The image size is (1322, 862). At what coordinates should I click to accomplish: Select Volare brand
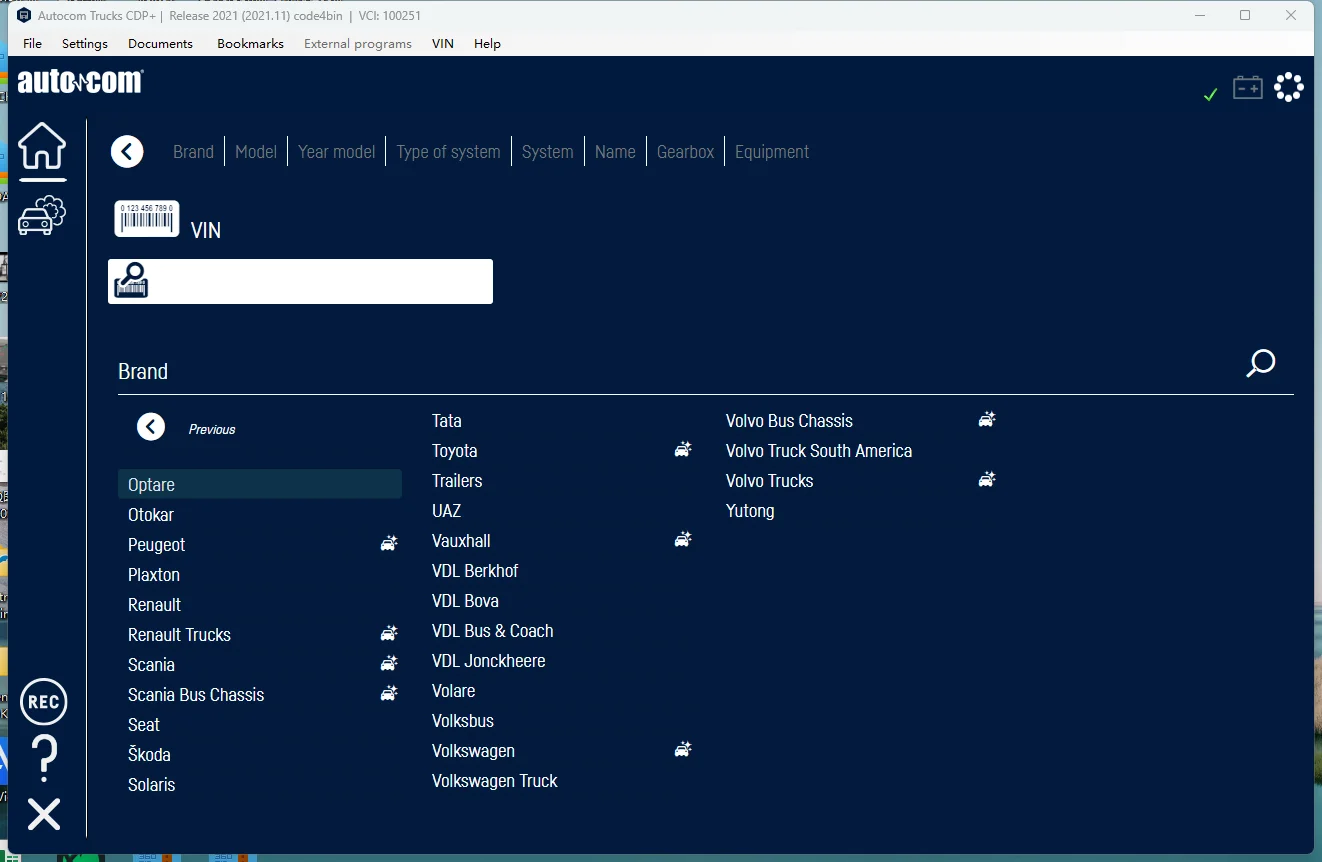(x=454, y=691)
